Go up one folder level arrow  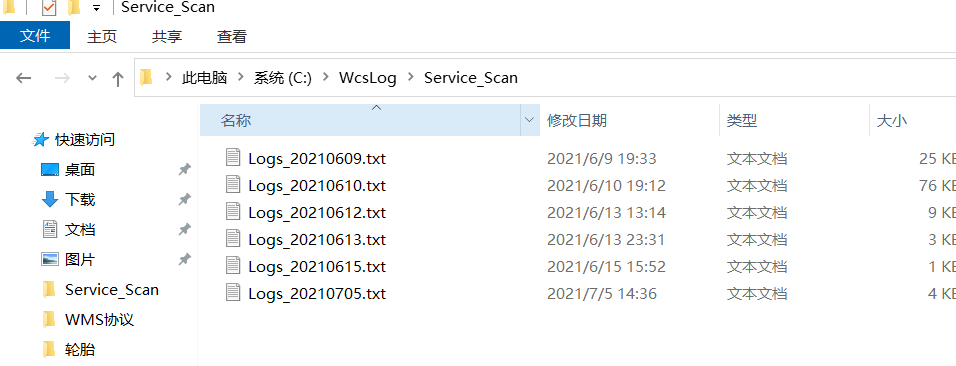118,78
